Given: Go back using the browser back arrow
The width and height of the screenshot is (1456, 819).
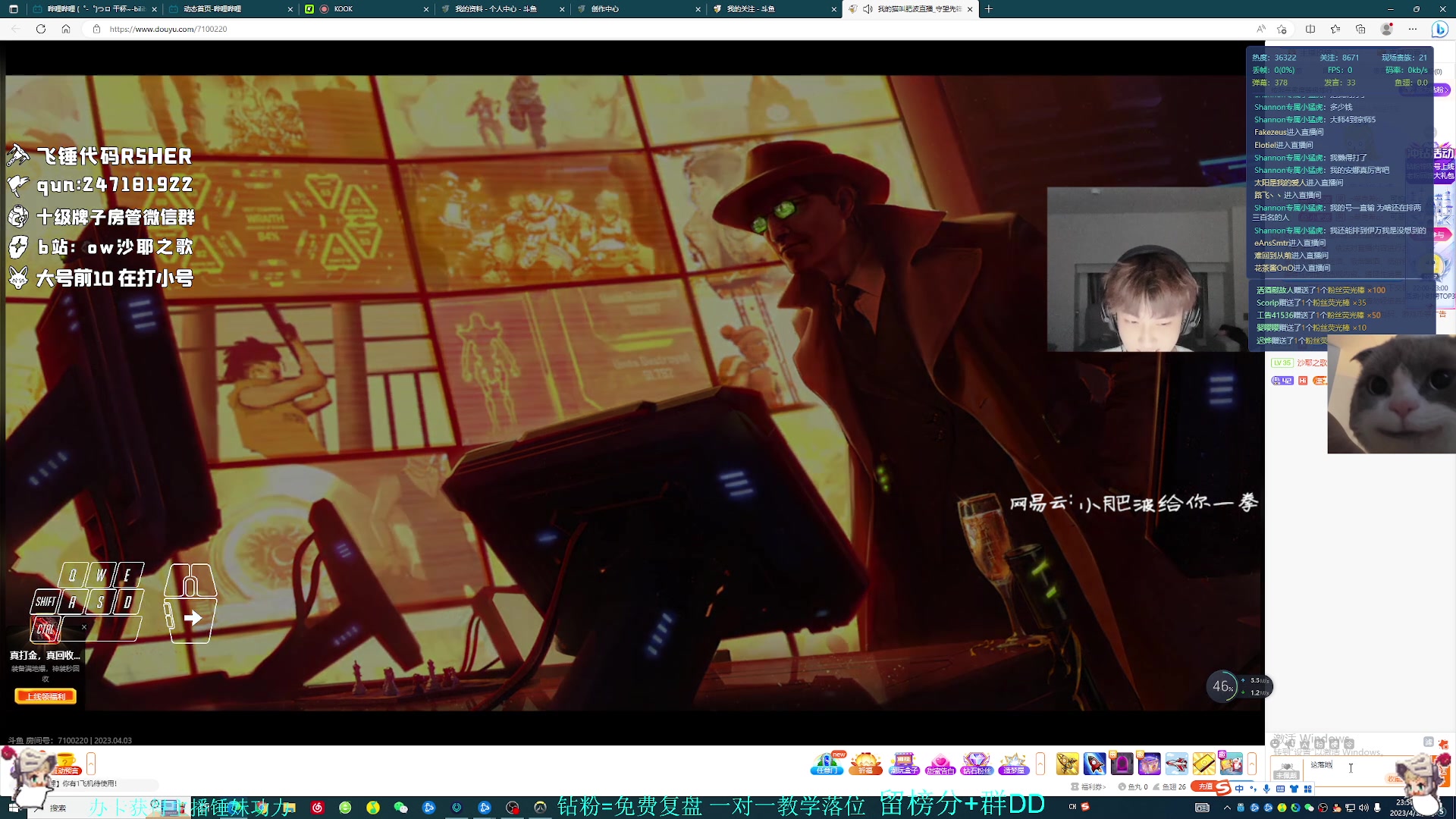Looking at the screenshot, I should pyautogui.click(x=16, y=29).
